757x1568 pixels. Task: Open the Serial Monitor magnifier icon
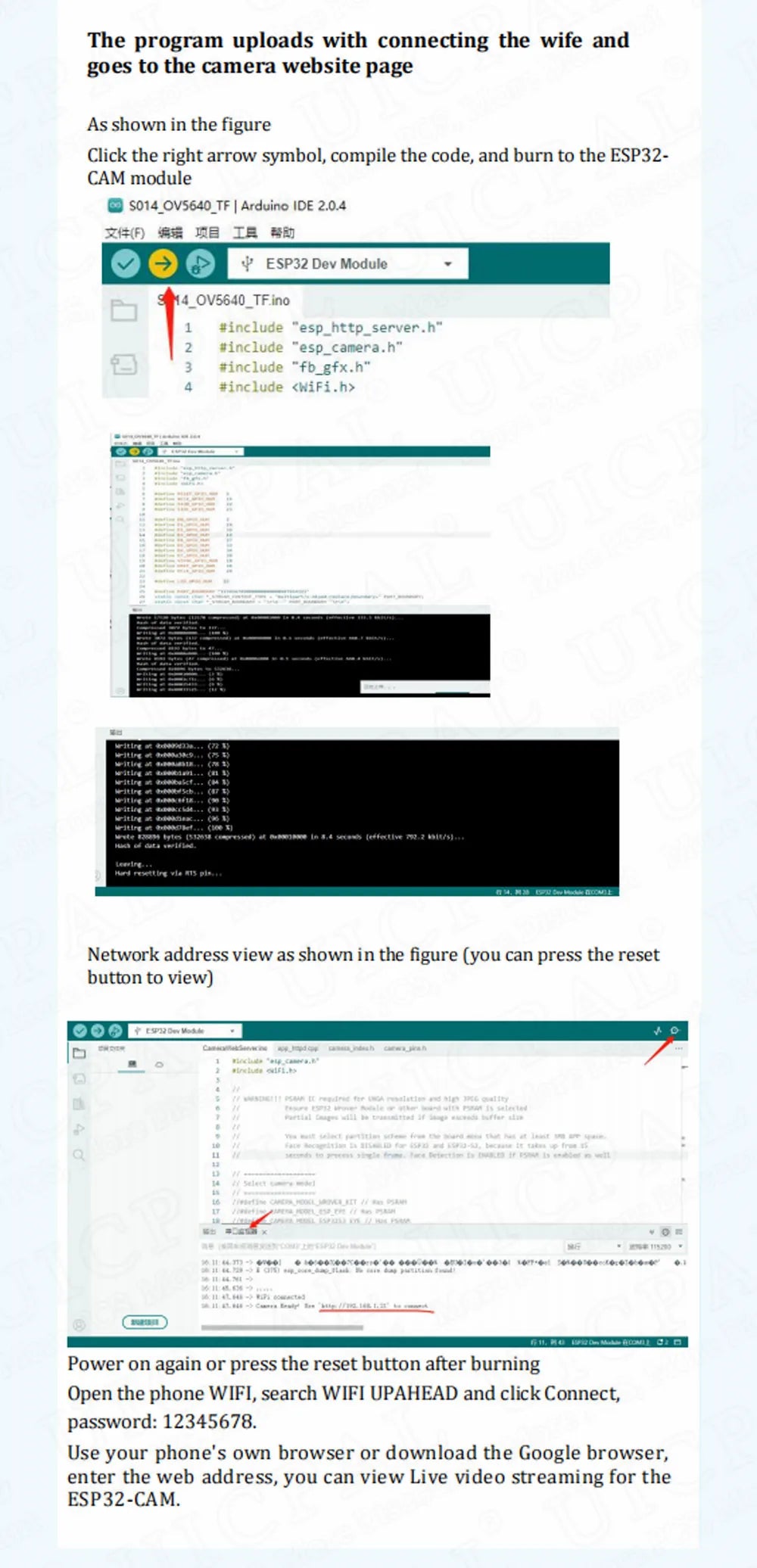(x=675, y=1031)
